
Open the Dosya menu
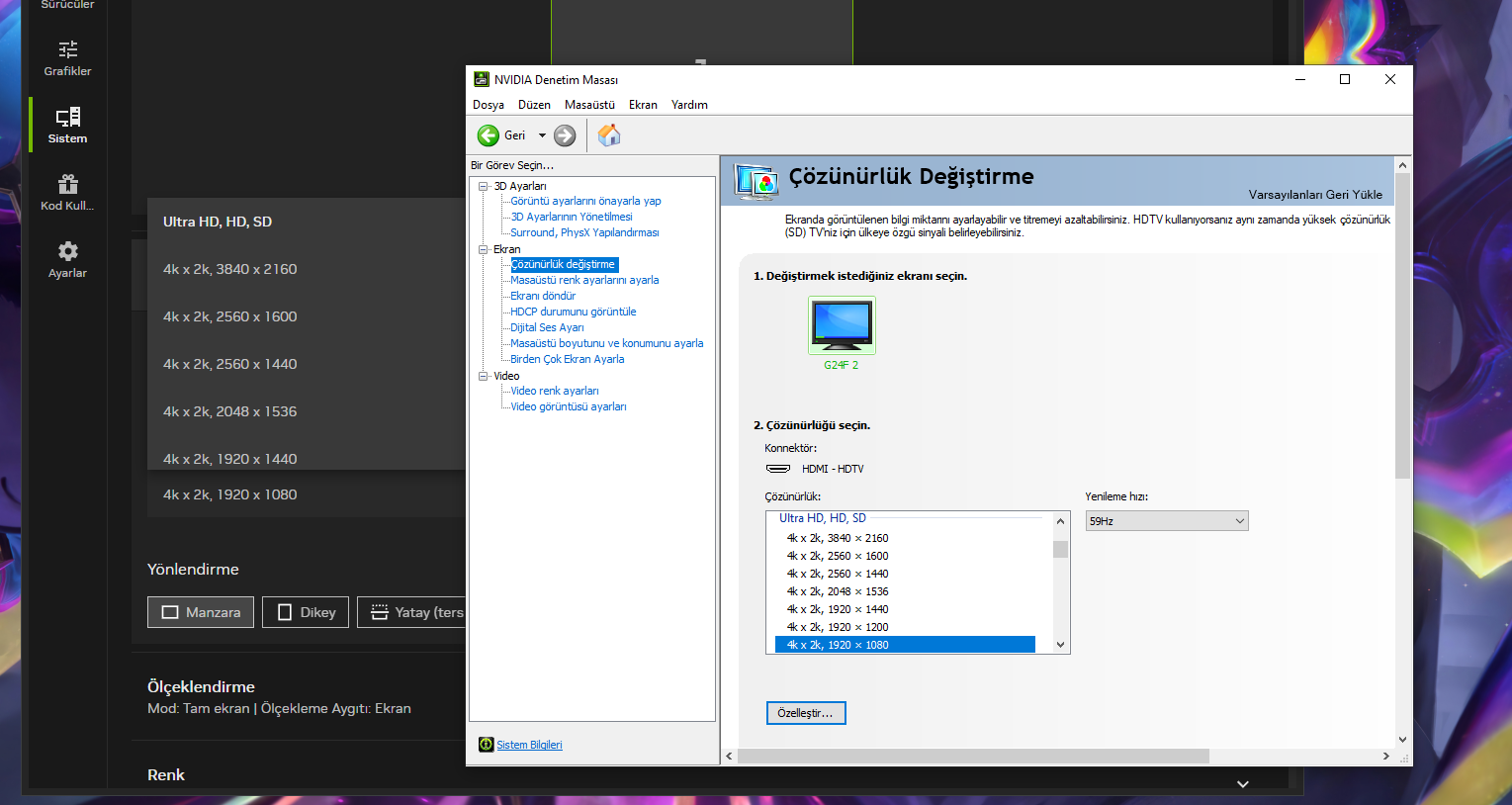pyautogui.click(x=489, y=105)
